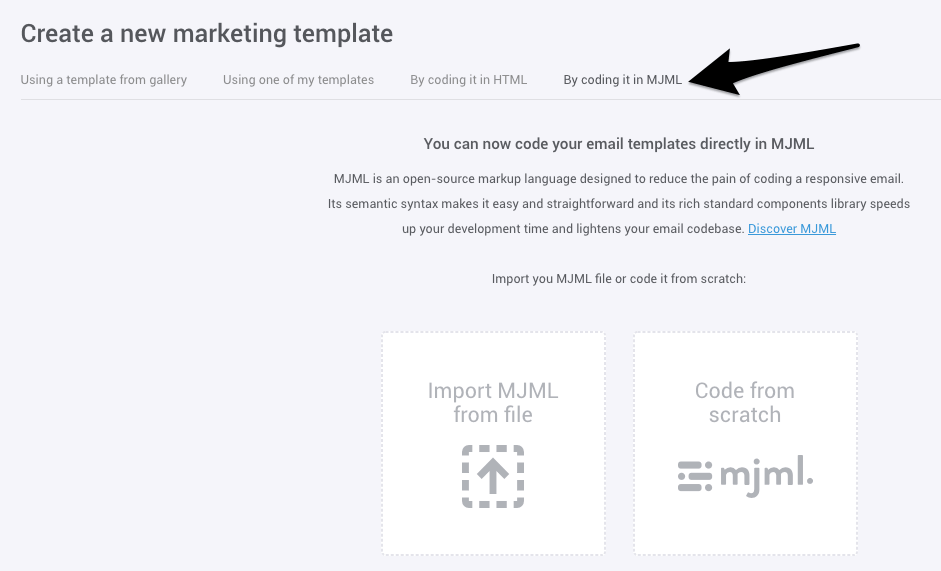
Task: Click the line starting 'MJML is an open-source markup'
Action: click(x=619, y=179)
